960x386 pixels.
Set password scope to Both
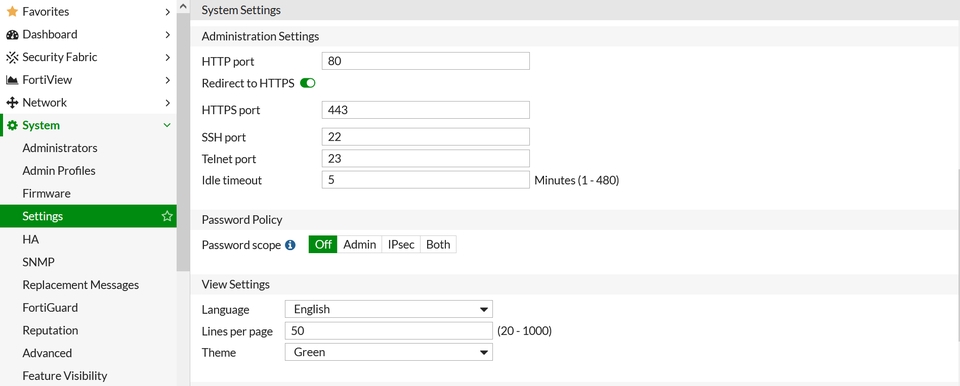point(438,244)
